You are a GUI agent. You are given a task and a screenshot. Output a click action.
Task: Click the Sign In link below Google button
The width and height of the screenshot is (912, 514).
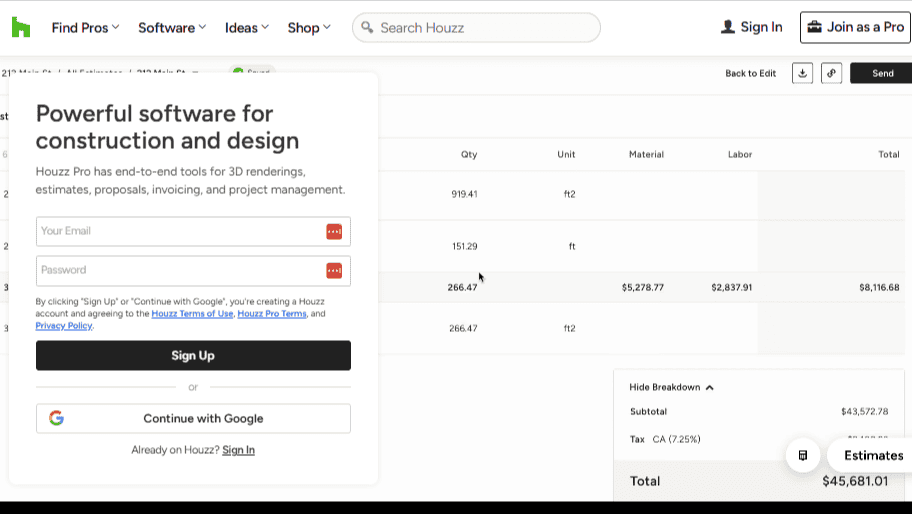tap(238, 450)
